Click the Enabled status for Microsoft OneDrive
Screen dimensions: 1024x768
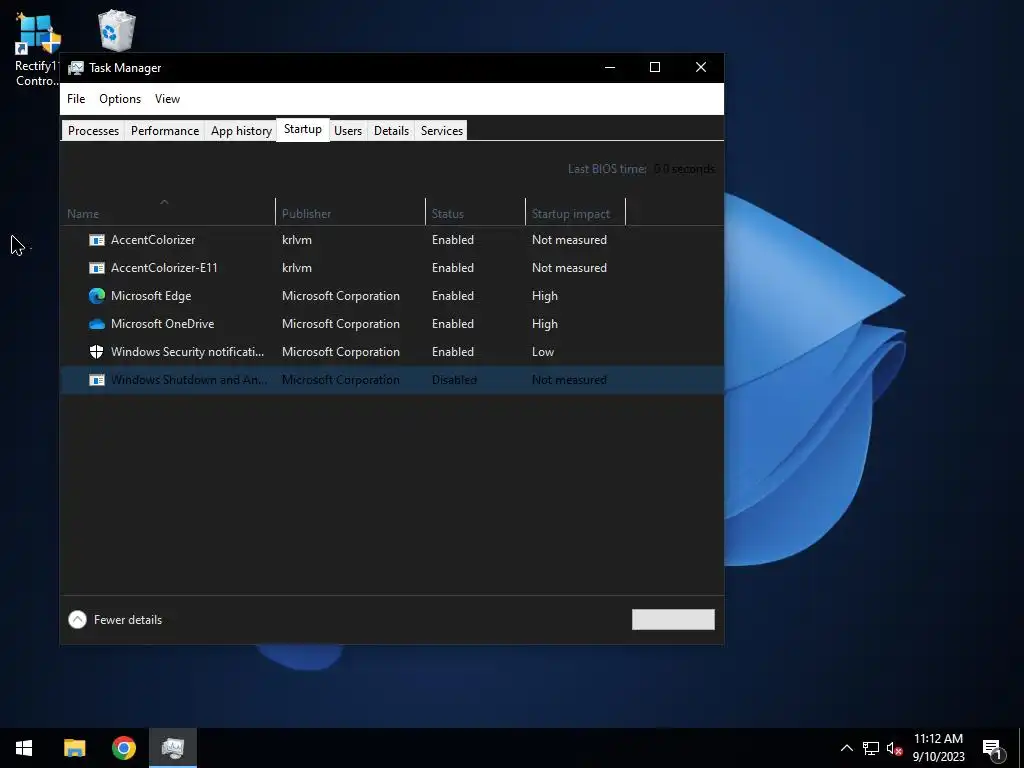click(x=453, y=324)
